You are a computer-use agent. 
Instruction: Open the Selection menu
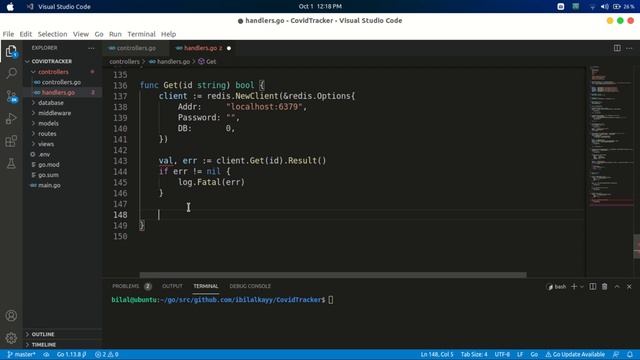point(52,34)
